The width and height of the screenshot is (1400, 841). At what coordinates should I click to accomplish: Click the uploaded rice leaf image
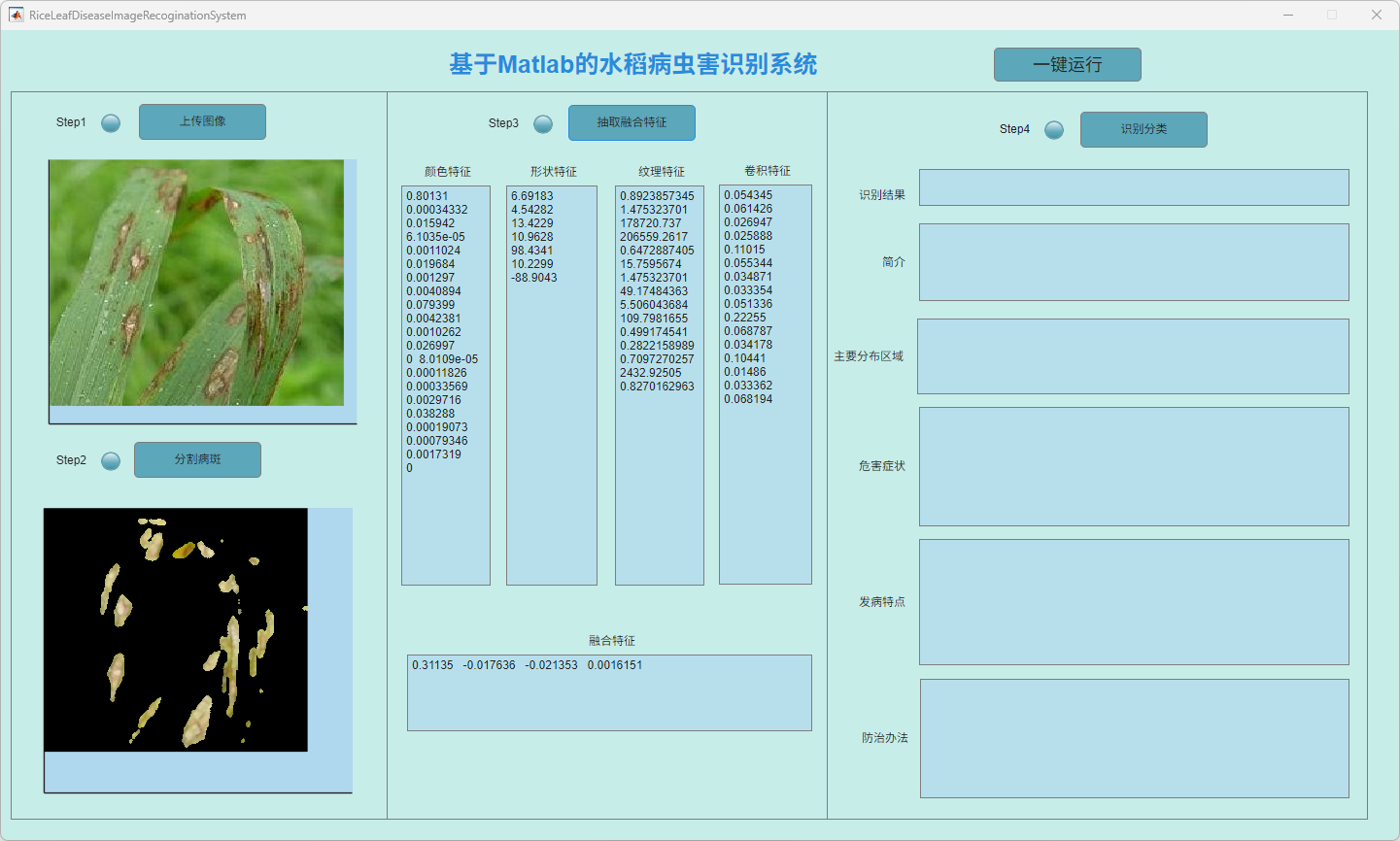(x=196, y=283)
